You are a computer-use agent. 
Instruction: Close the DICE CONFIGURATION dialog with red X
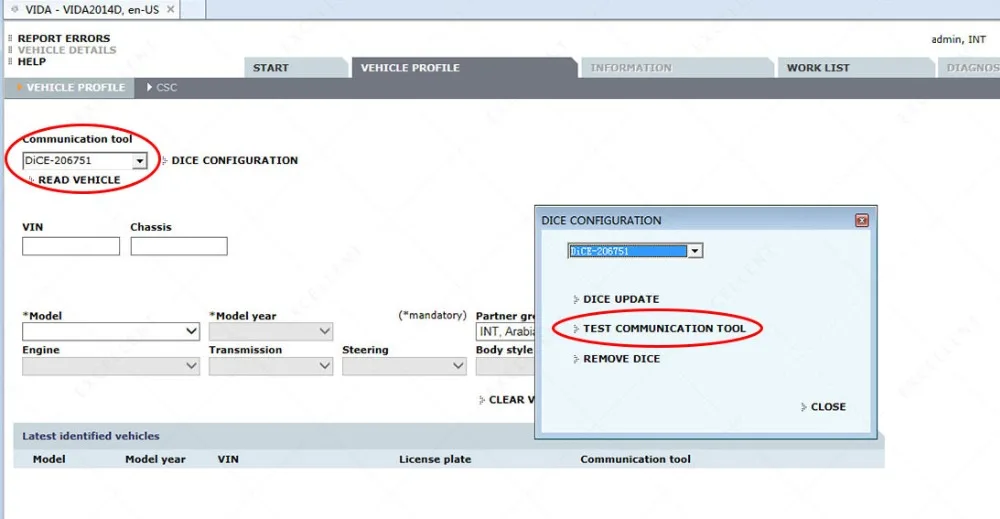click(x=862, y=221)
